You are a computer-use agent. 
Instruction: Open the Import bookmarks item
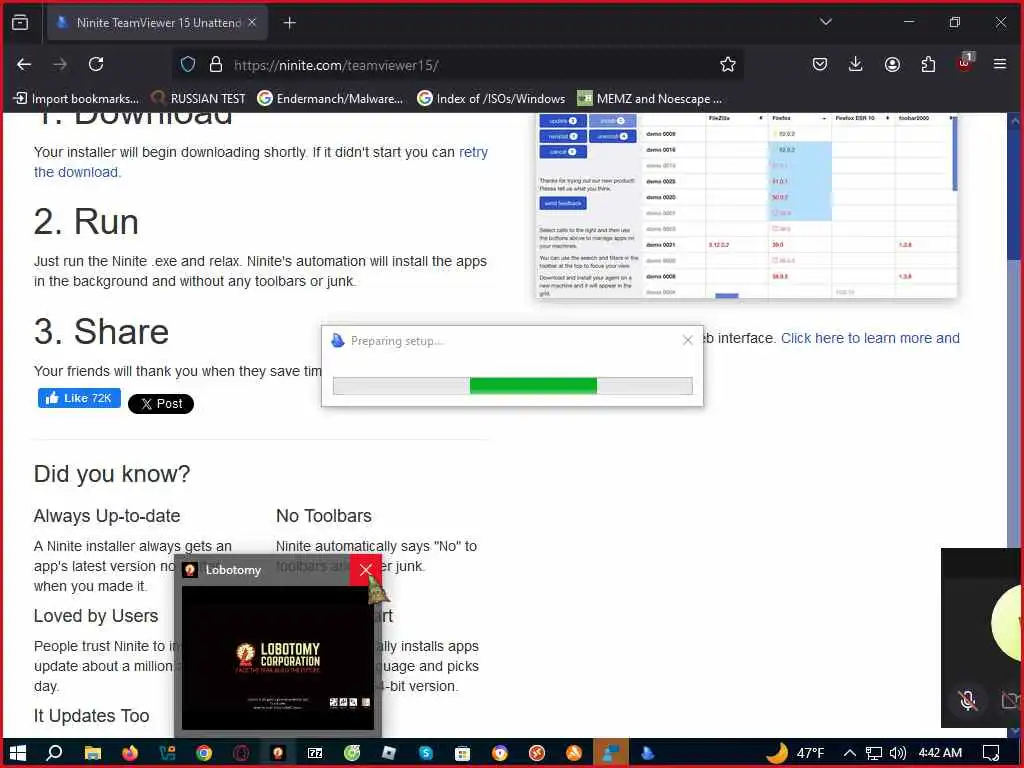(76, 99)
